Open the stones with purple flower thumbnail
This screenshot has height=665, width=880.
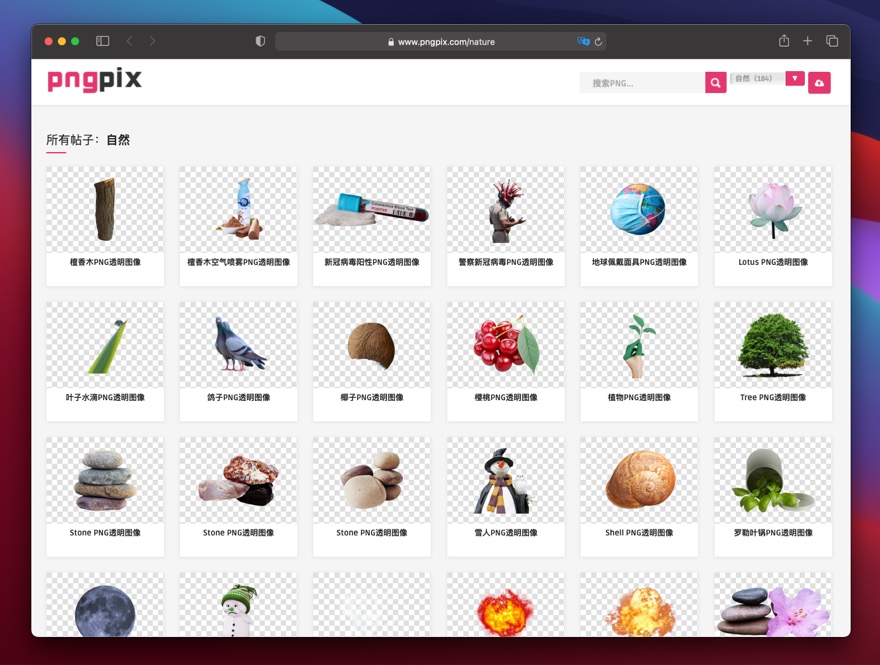pos(773,606)
